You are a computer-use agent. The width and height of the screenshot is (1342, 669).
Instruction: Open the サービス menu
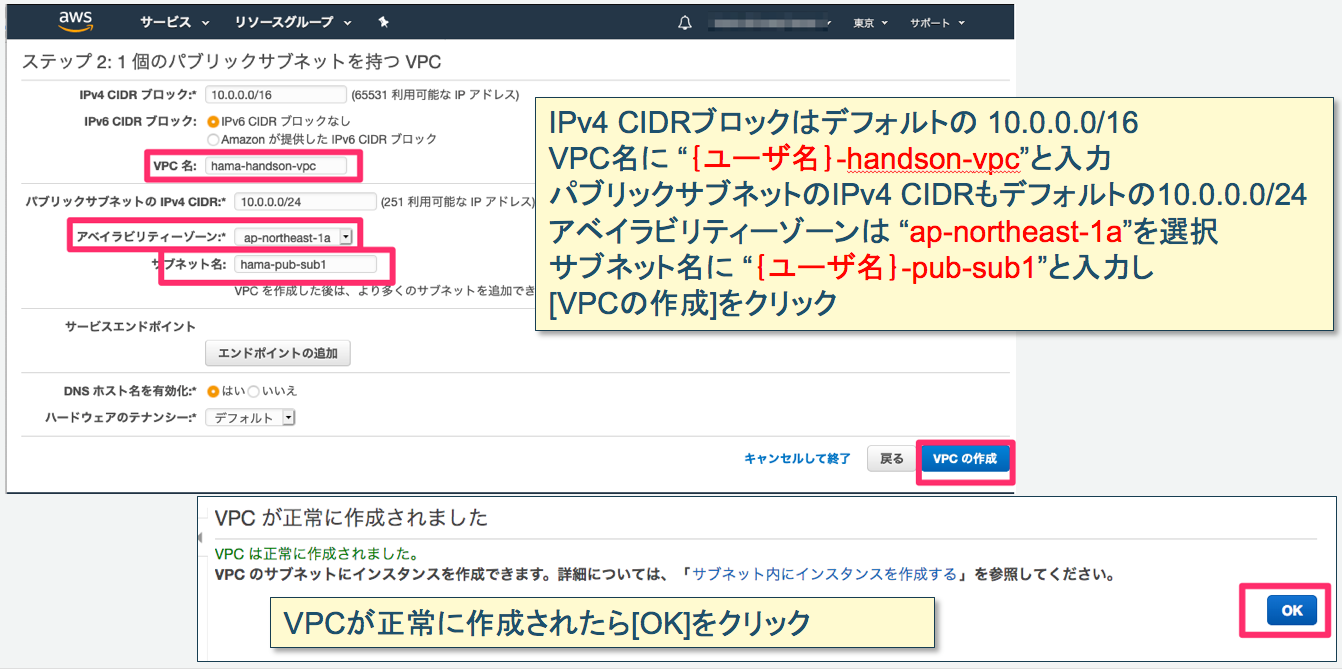(175, 22)
